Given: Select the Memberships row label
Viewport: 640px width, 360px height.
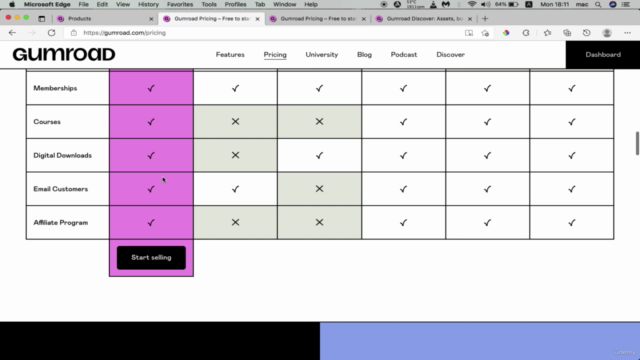Looking at the screenshot, I should click(x=55, y=88).
